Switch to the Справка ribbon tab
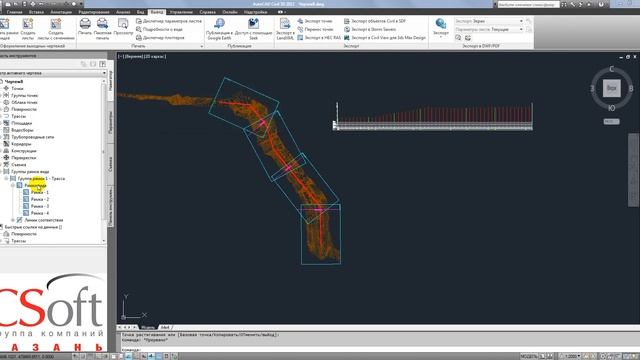640x360 pixels. pos(207,12)
